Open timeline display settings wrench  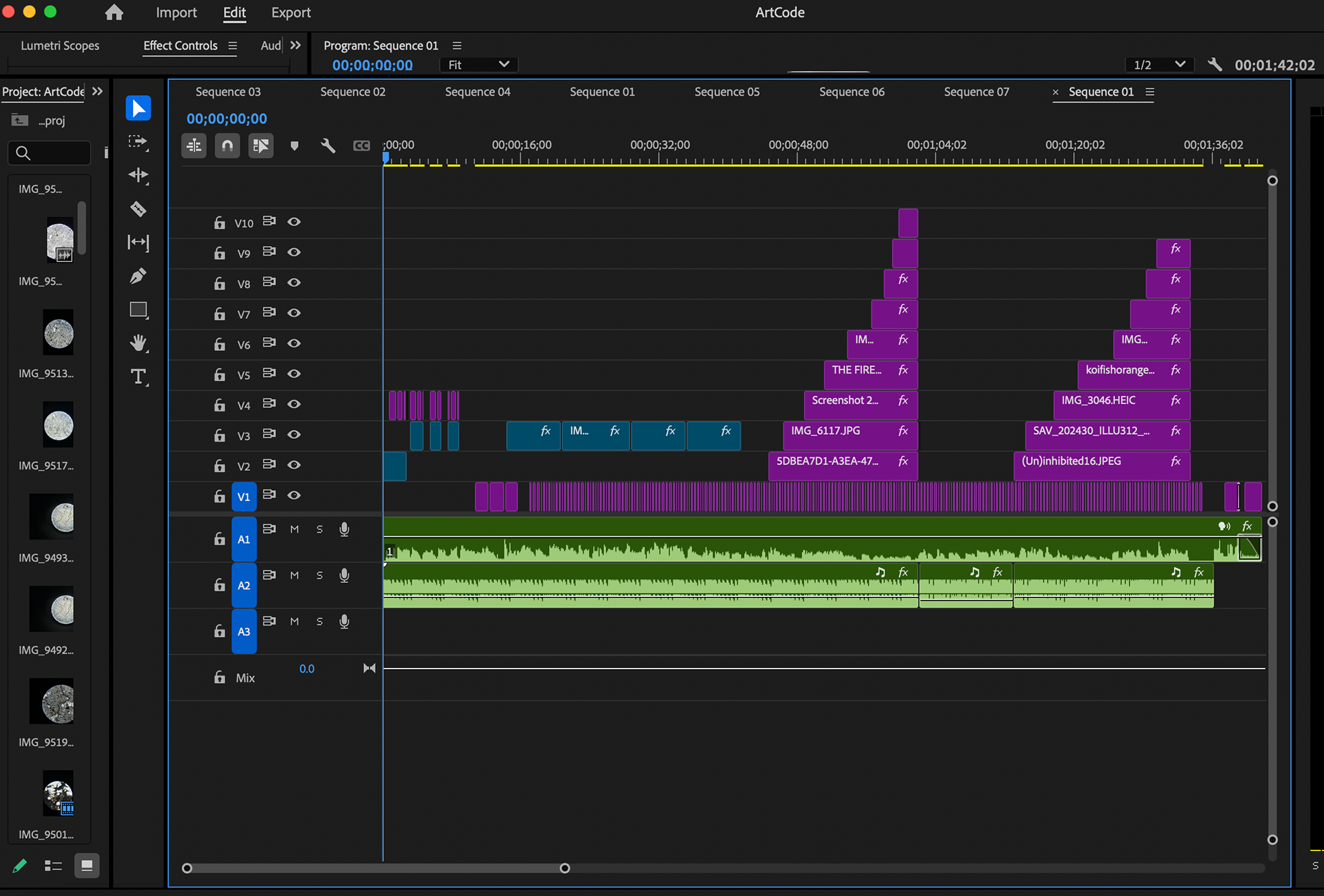[328, 145]
